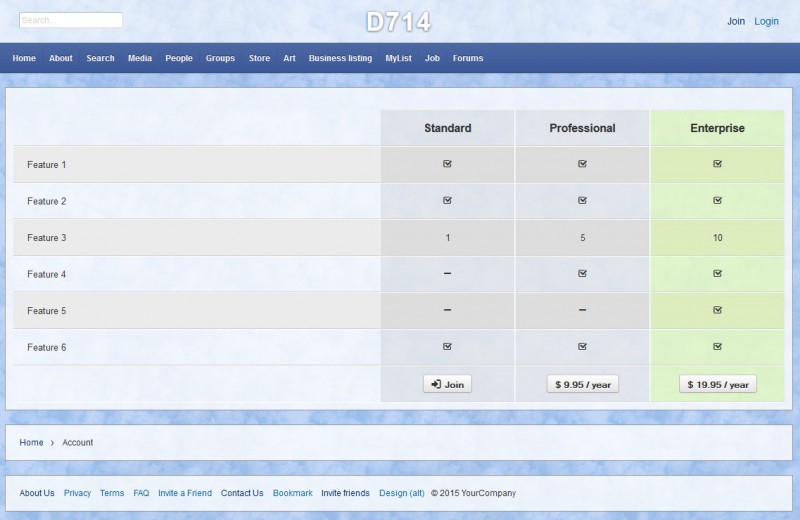The image size is (800, 520).
Task: Open the Invite a Friend footer link
Action: (x=185, y=493)
